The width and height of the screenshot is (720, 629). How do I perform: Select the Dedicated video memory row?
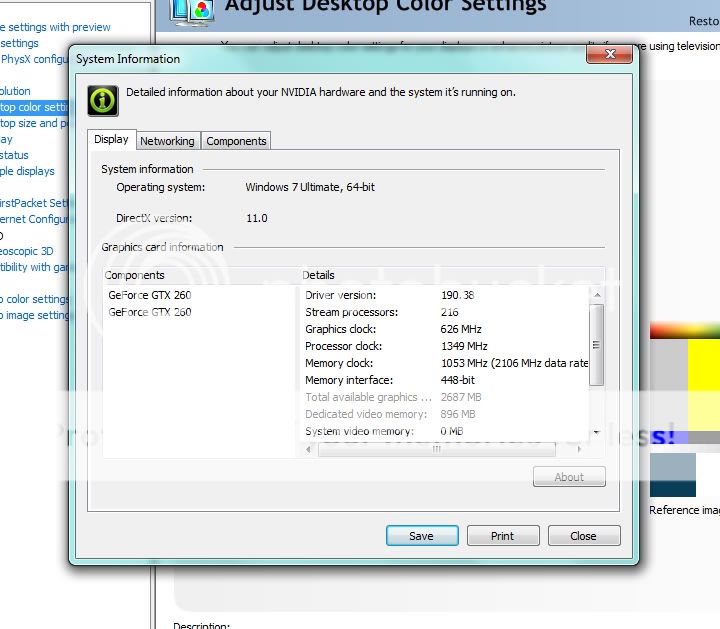point(445,414)
